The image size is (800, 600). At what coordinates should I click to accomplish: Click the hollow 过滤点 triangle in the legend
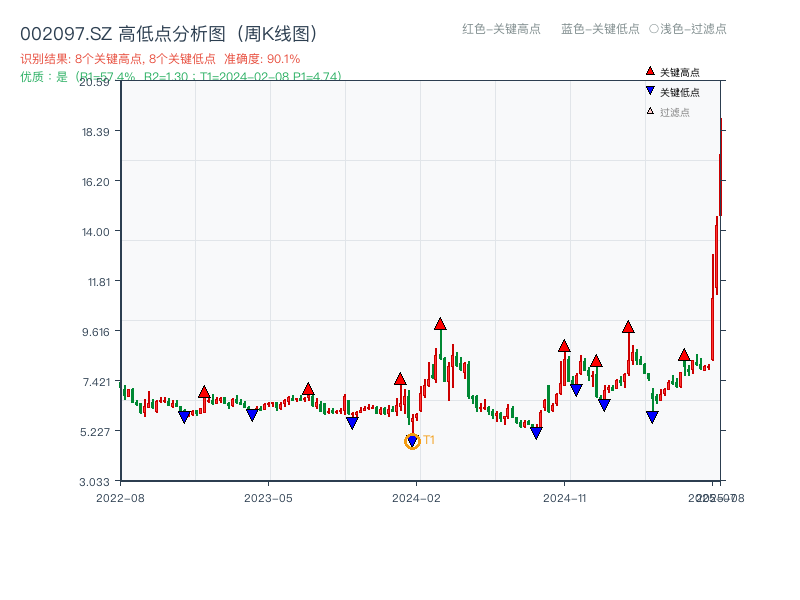click(650, 111)
